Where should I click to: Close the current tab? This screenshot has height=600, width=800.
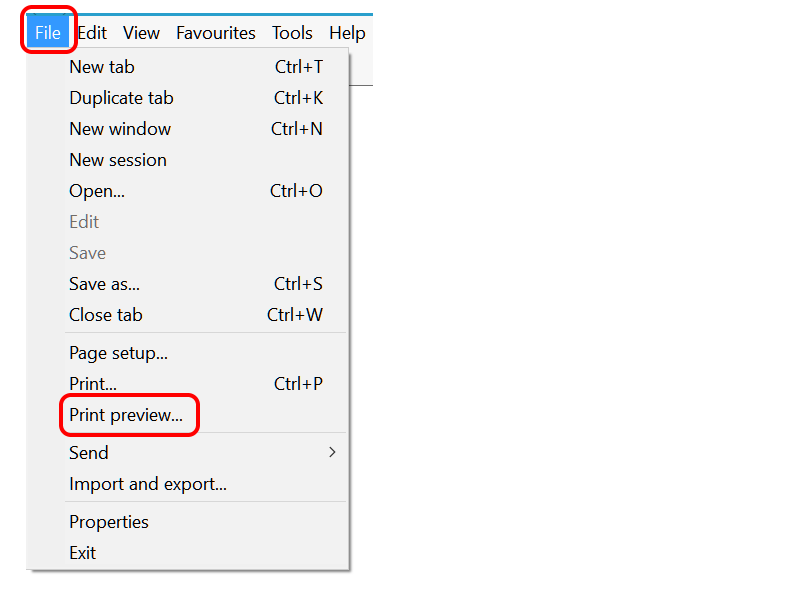(106, 314)
